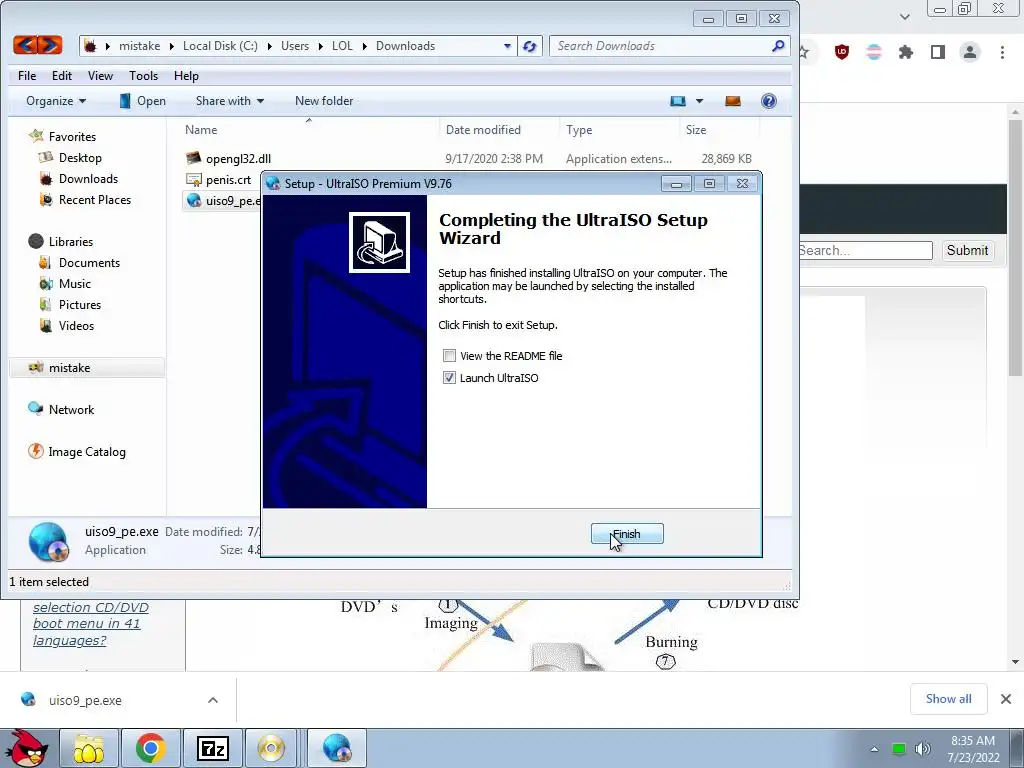
Task: Open the Help menu in Explorer
Action: tap(186, 76)
